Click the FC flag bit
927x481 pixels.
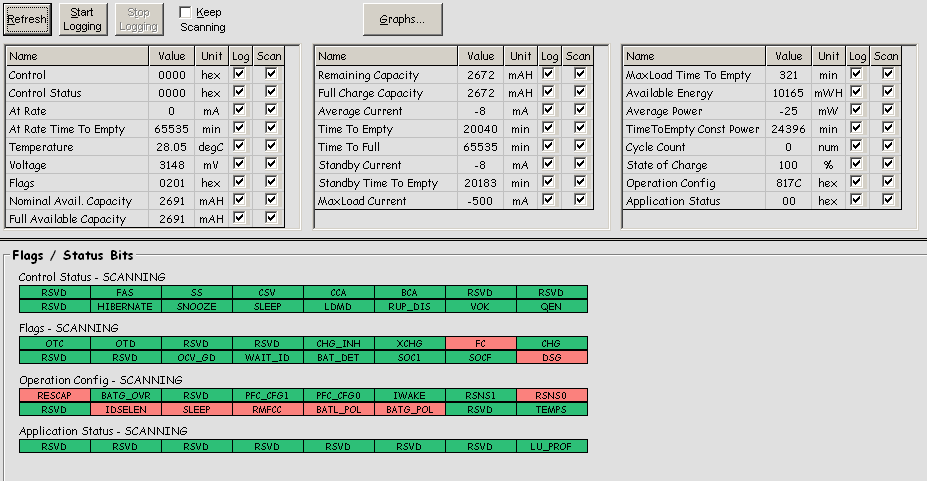click(x=481, y=343)
